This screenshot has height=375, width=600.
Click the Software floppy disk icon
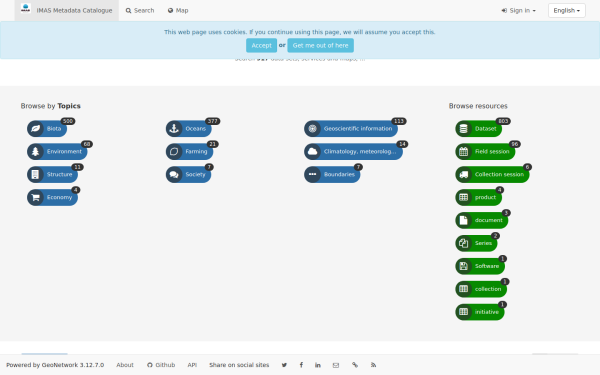tap(463, 266)
